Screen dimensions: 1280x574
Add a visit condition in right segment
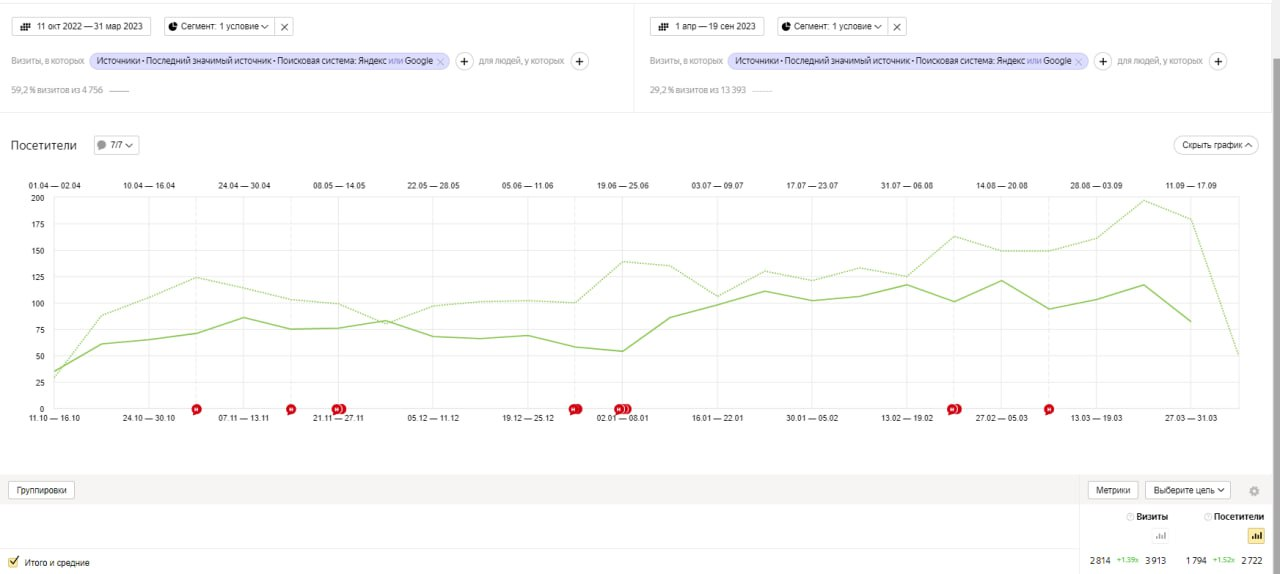pyautogui.click(x=1102, y=61)
